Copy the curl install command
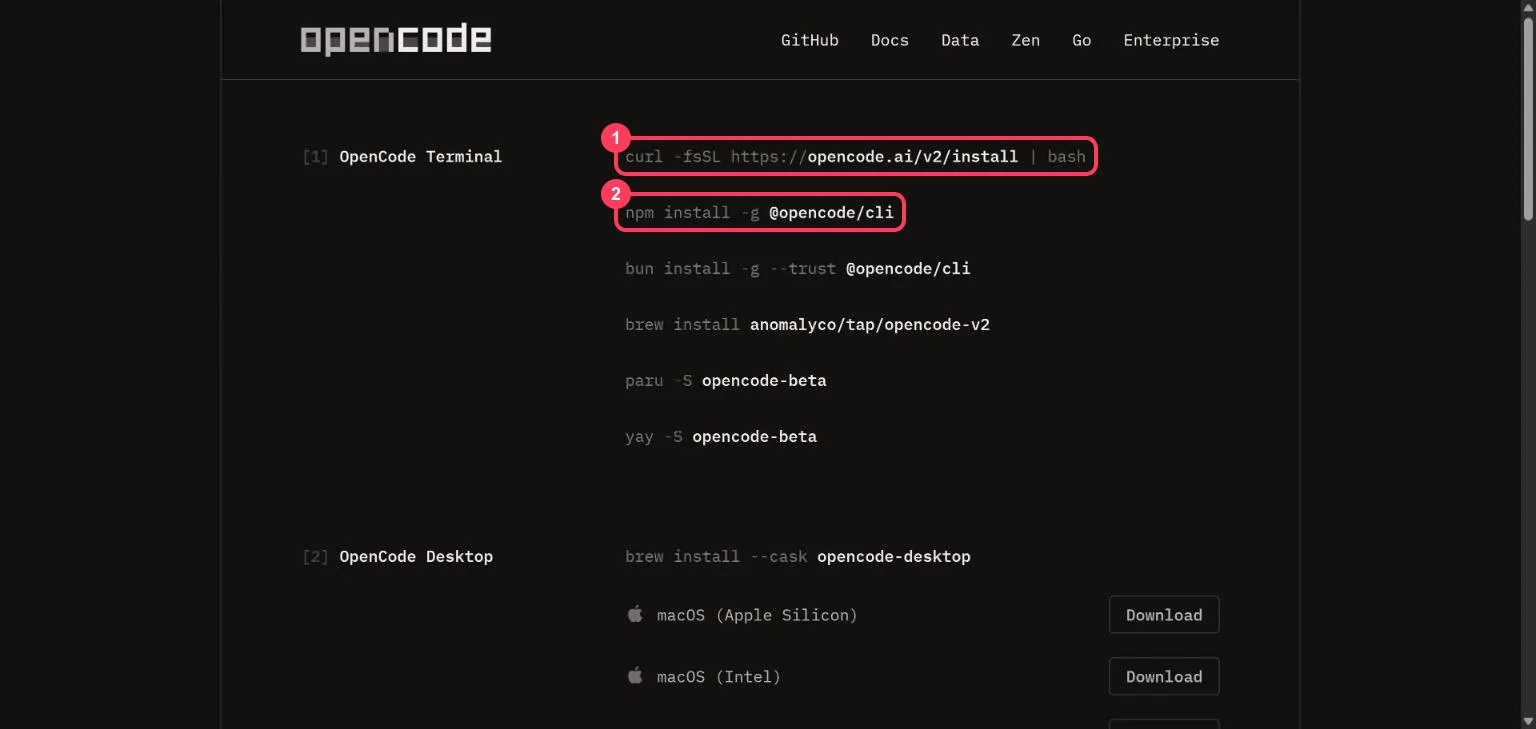This screenshot has width=1536, height=729. tap(855, 156)
